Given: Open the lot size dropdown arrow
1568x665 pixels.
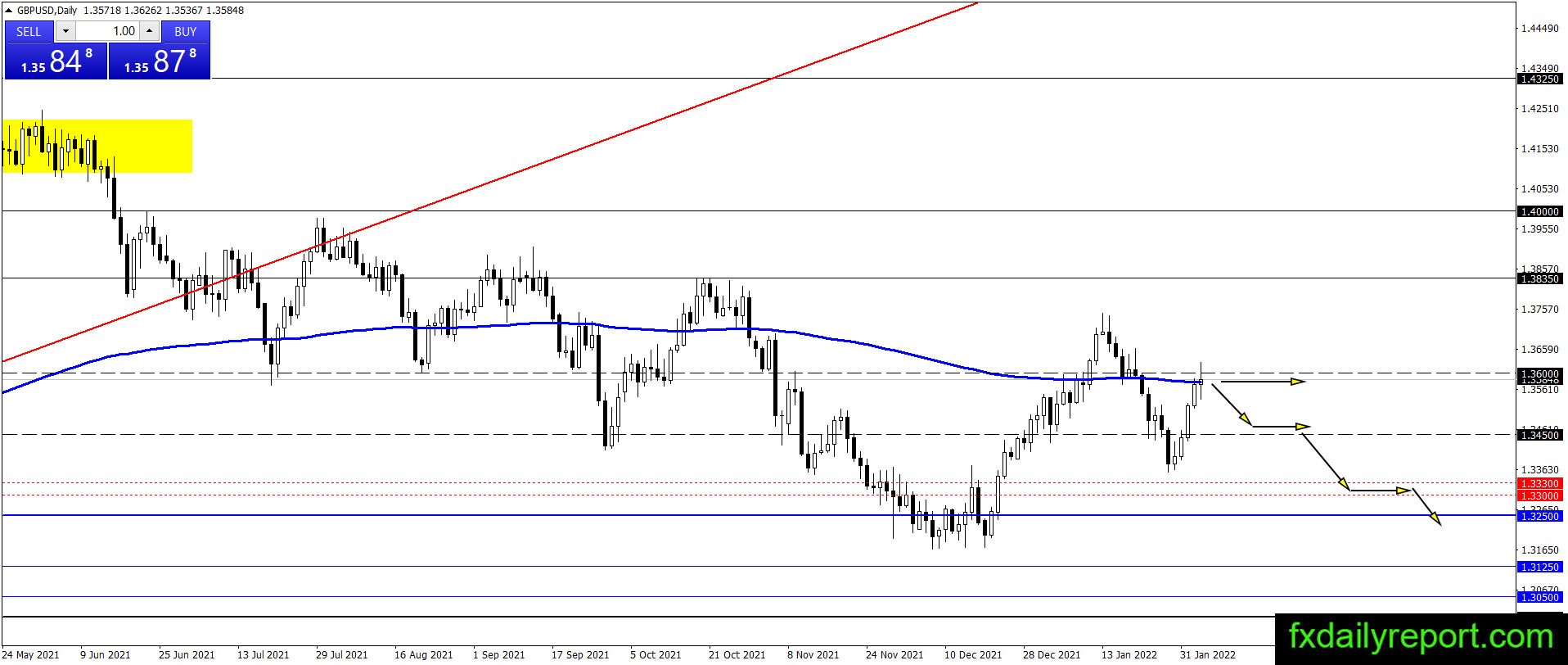Looking at the screenshot, I should click(65, 31).
